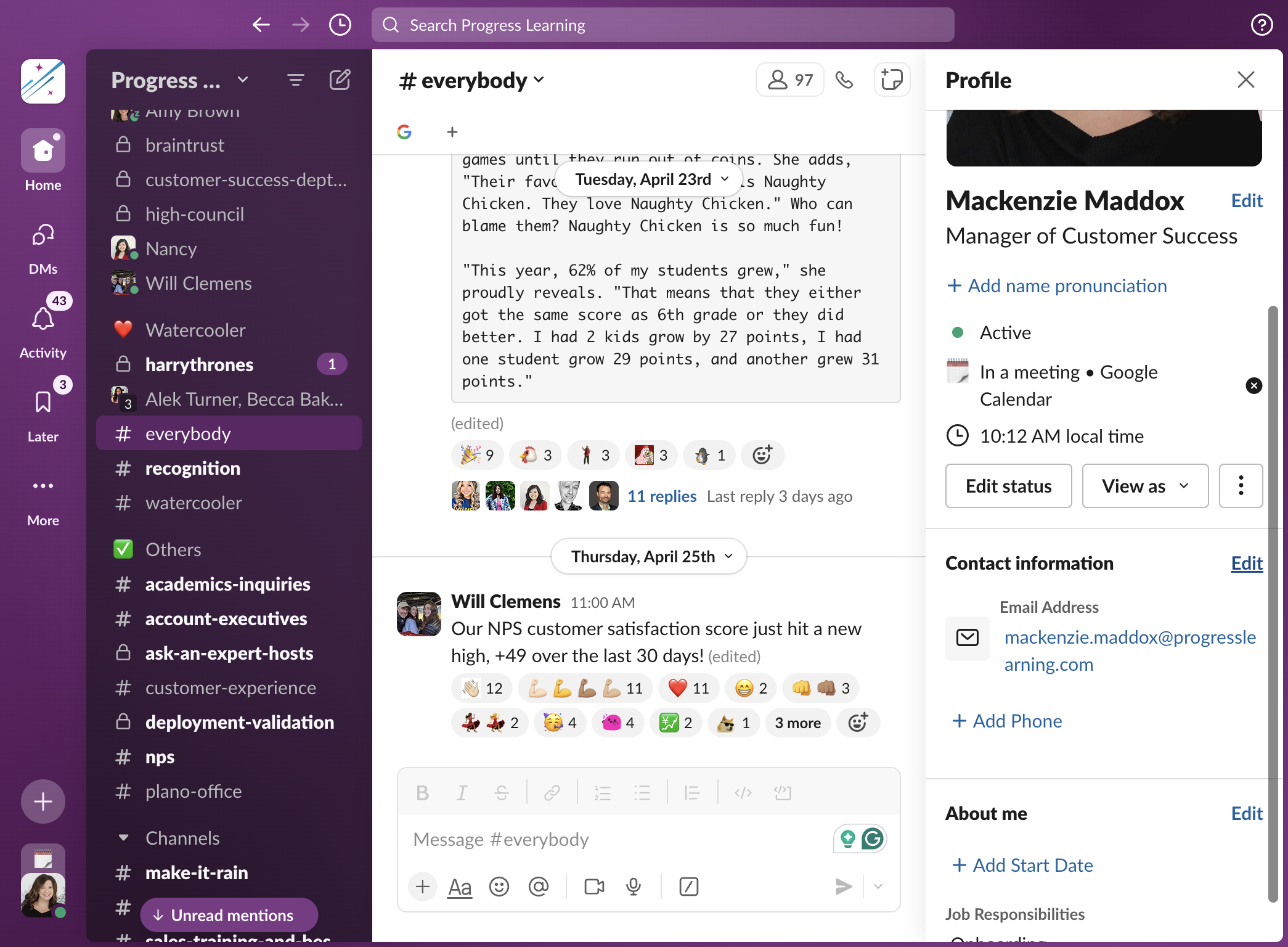Screen dimensions: 1288x947
Task: Clear the In a meeting status
Action: coord(1253,385)
